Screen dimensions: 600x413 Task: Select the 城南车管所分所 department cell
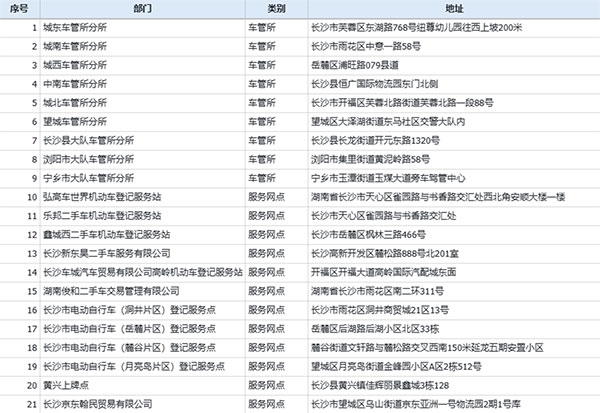tap(75, 46)
